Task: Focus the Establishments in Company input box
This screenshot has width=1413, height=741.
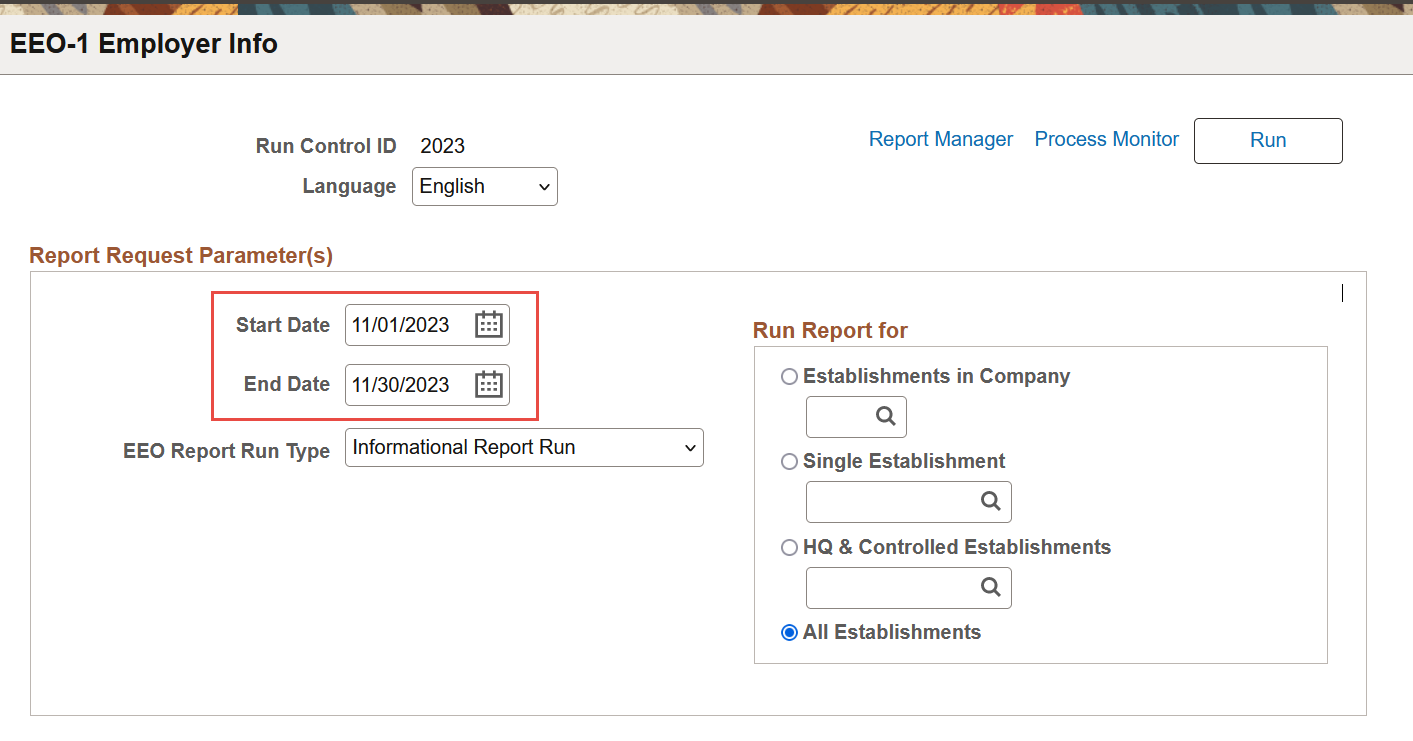Action: 838,417
